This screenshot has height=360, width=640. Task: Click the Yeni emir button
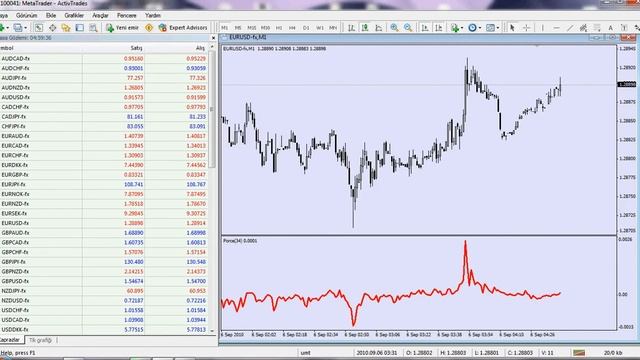(122, 28)
